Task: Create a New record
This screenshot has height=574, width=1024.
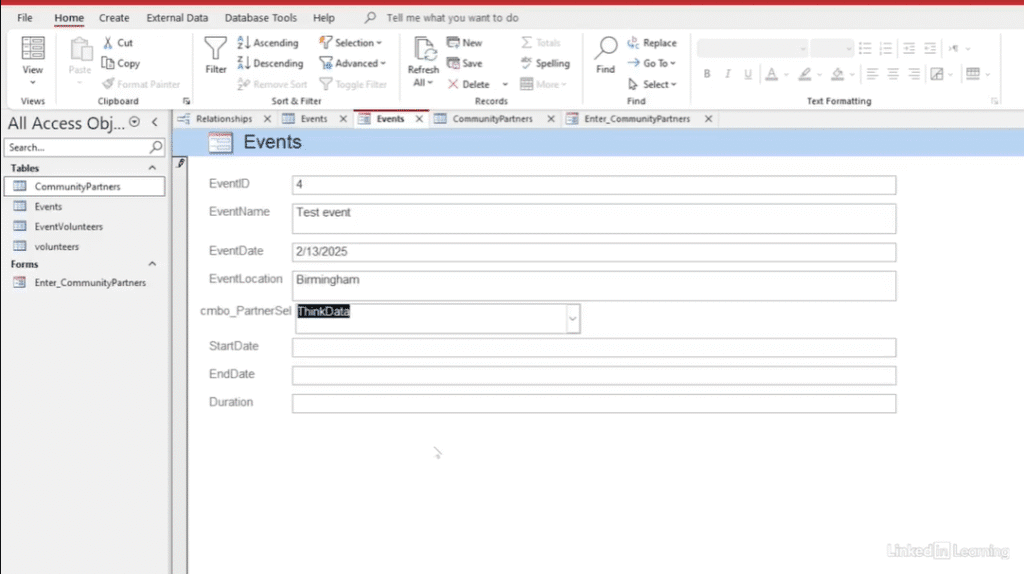Action: point(464,43)
